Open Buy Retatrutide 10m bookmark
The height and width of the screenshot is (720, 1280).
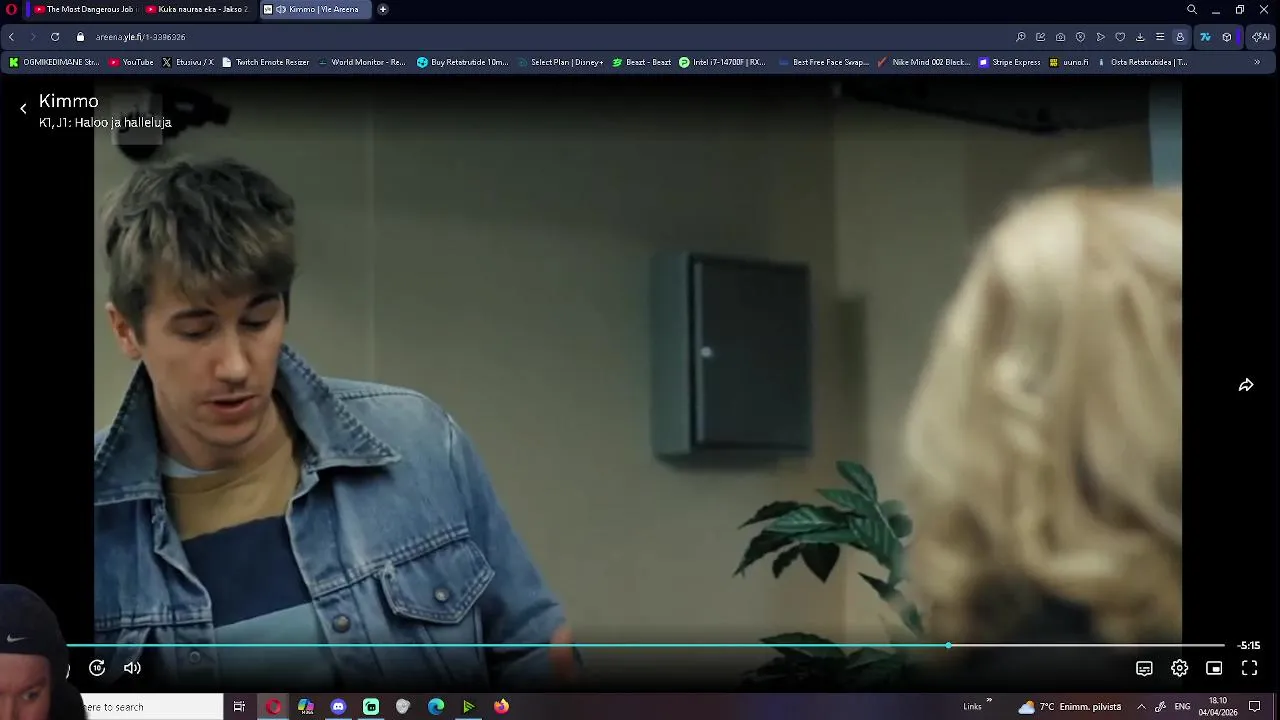(x=463, y=62)
